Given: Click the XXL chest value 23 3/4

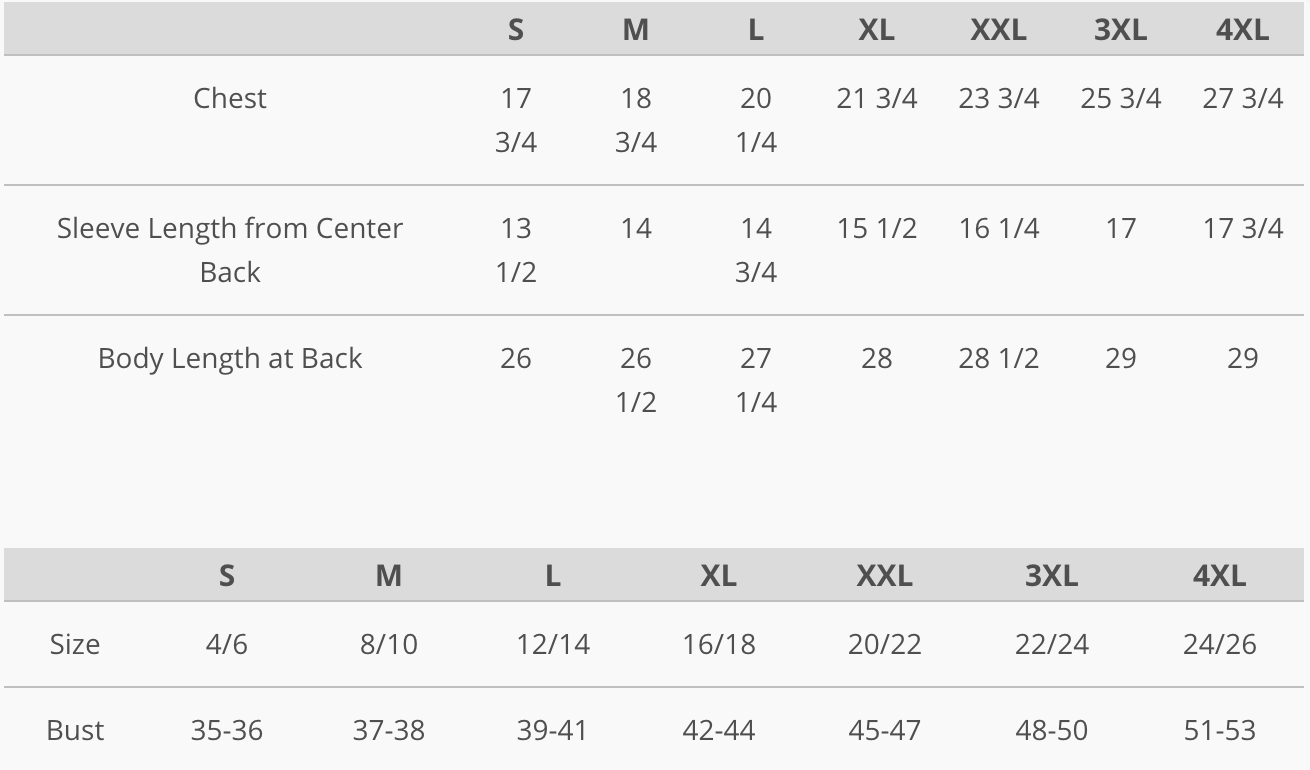Looking at the screenshot, I should [998, 98].
